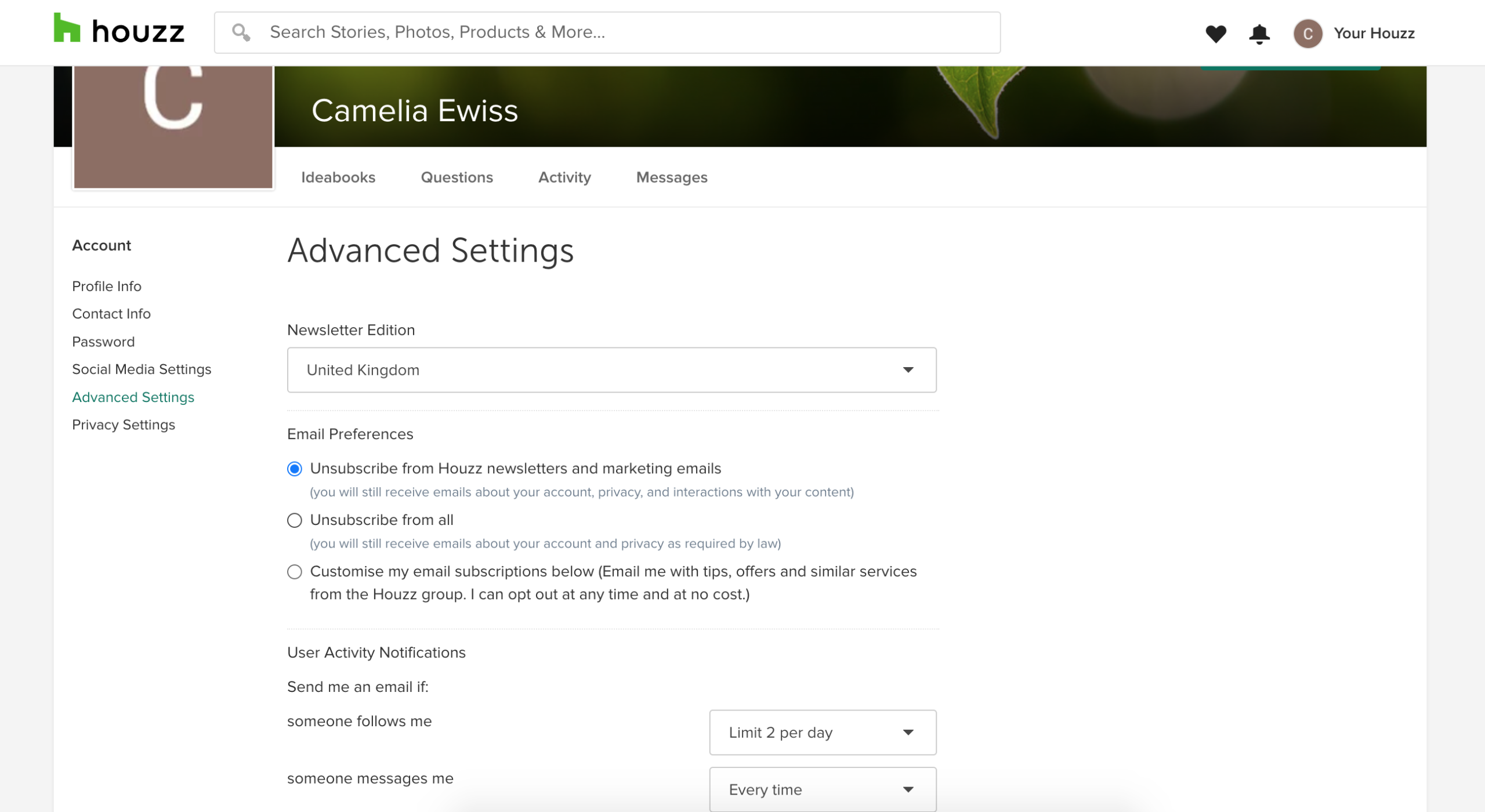The image size is (1485, 812).
Task: Open notifications bell icon
Action: 1259,34
